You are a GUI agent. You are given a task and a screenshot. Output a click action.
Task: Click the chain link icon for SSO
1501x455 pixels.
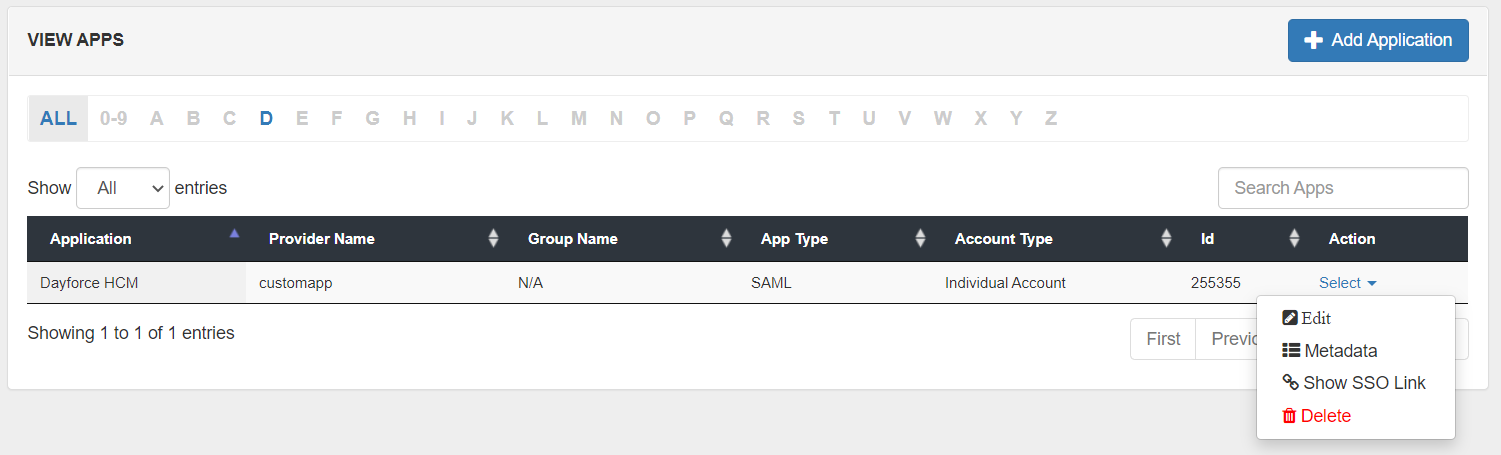click(x=1291, y=383)
